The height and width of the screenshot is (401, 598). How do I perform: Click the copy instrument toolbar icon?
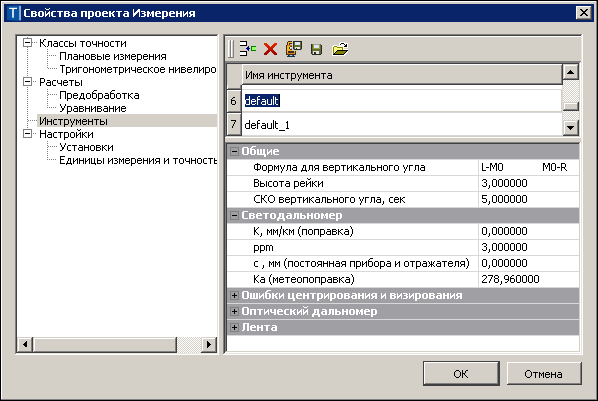pyautogui.click(x=294, y=49)
